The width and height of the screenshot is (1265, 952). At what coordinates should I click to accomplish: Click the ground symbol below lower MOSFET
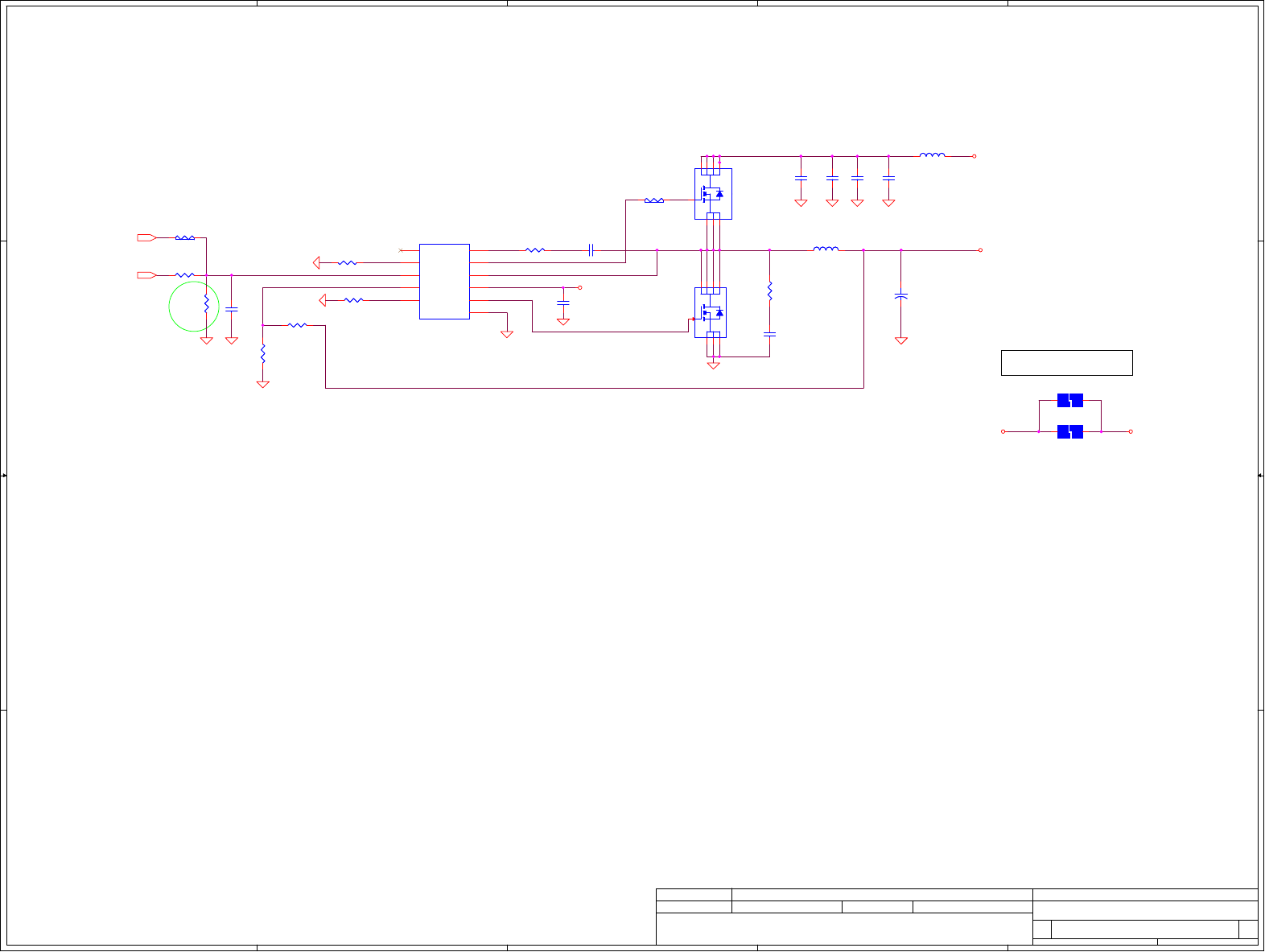[x=713, y=365]
